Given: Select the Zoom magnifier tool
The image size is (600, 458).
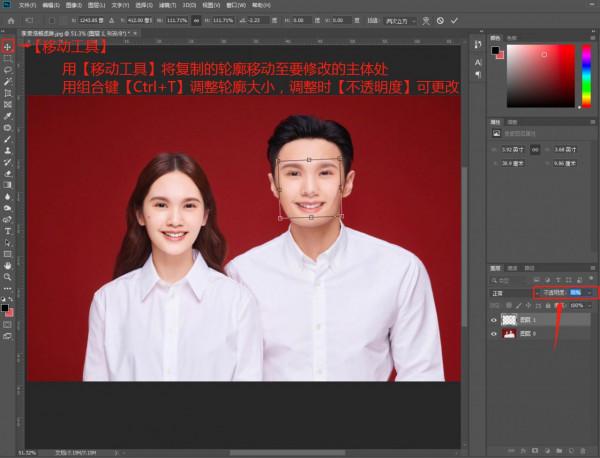Looking at the screenshot, I should (x=8, y=278).
